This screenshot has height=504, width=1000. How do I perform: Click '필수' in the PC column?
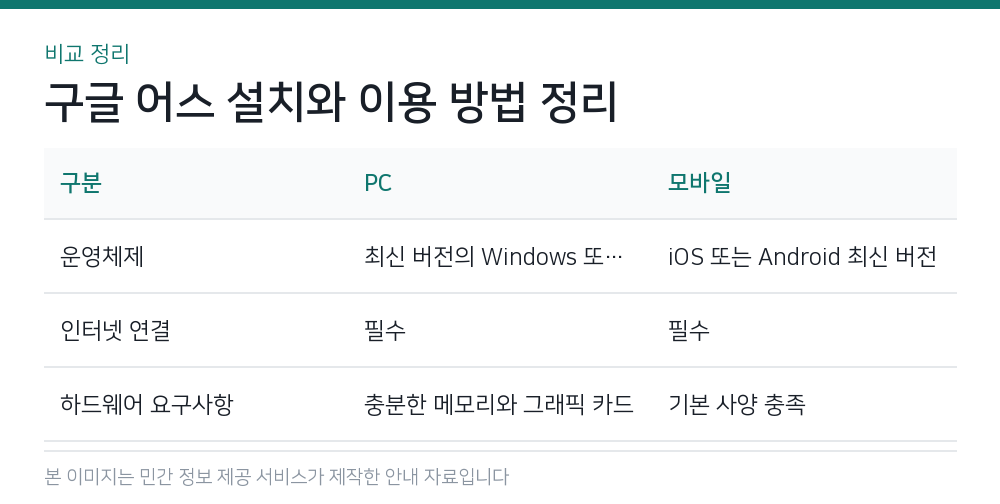click(385, 330)
